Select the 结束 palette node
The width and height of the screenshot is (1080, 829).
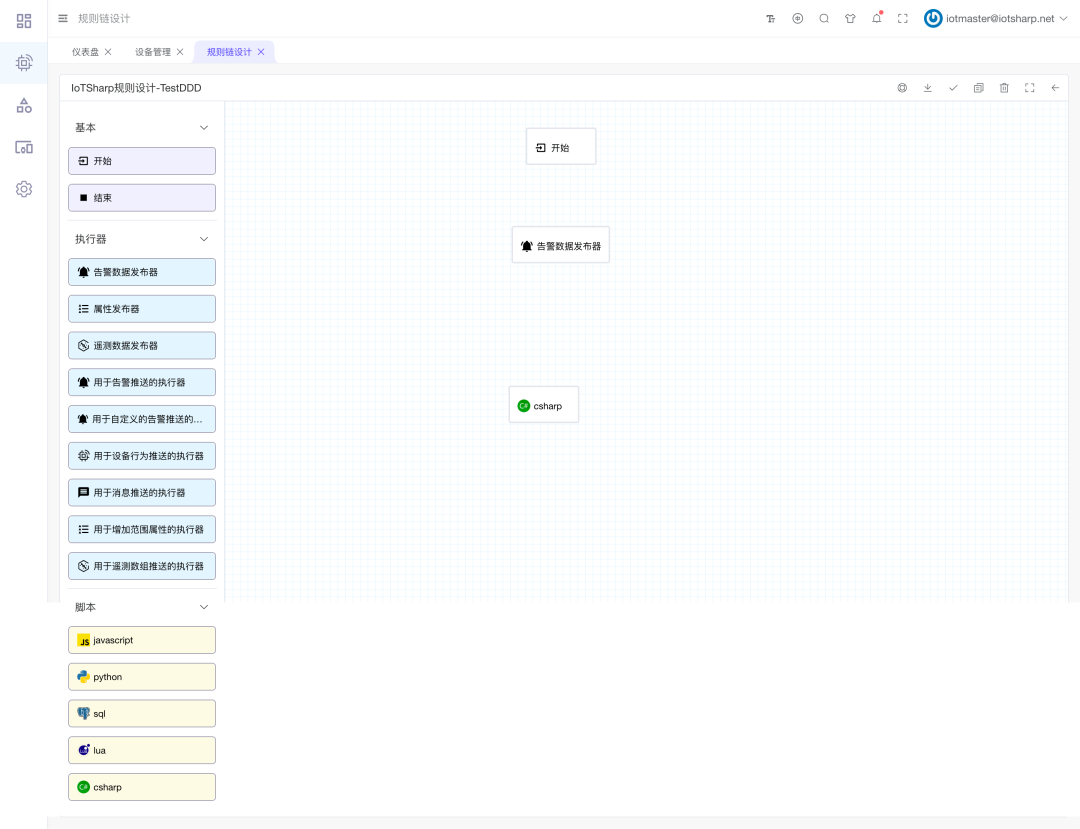(x=142, y=198)
